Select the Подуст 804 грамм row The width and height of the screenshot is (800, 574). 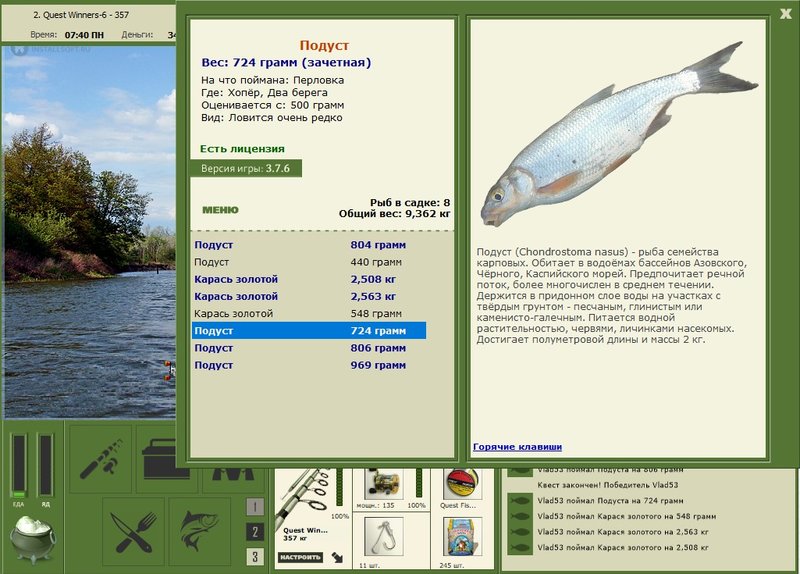tap(309, 245)
